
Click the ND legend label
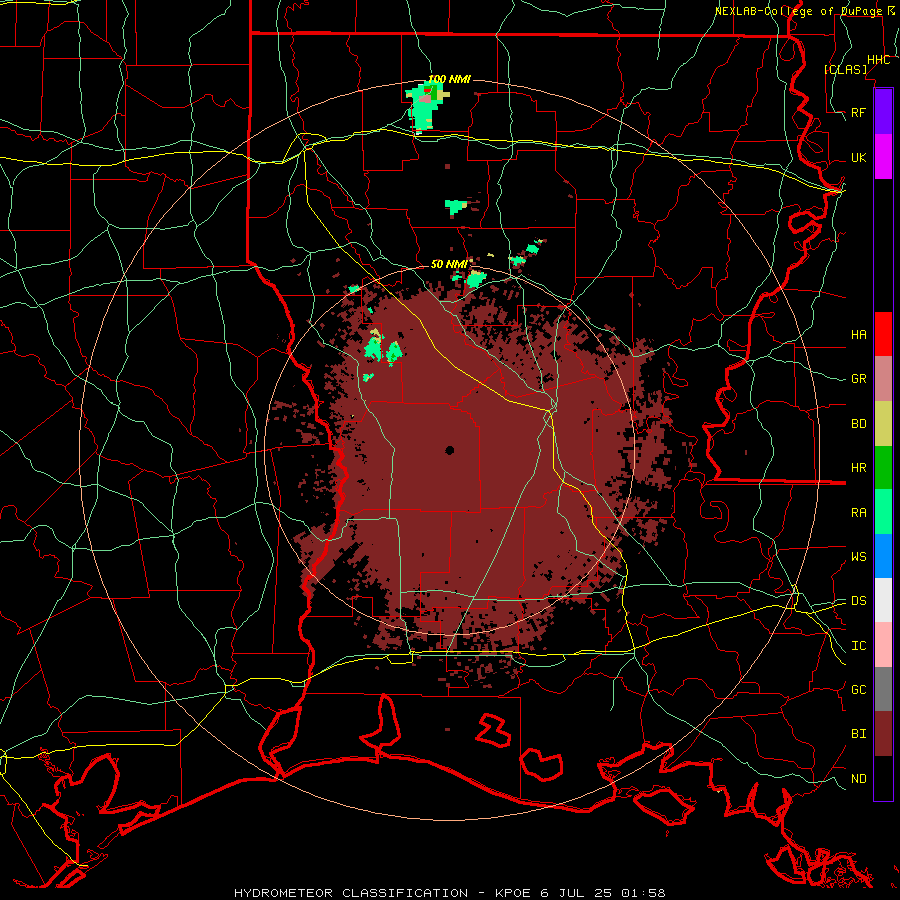[x=858, y=779]
